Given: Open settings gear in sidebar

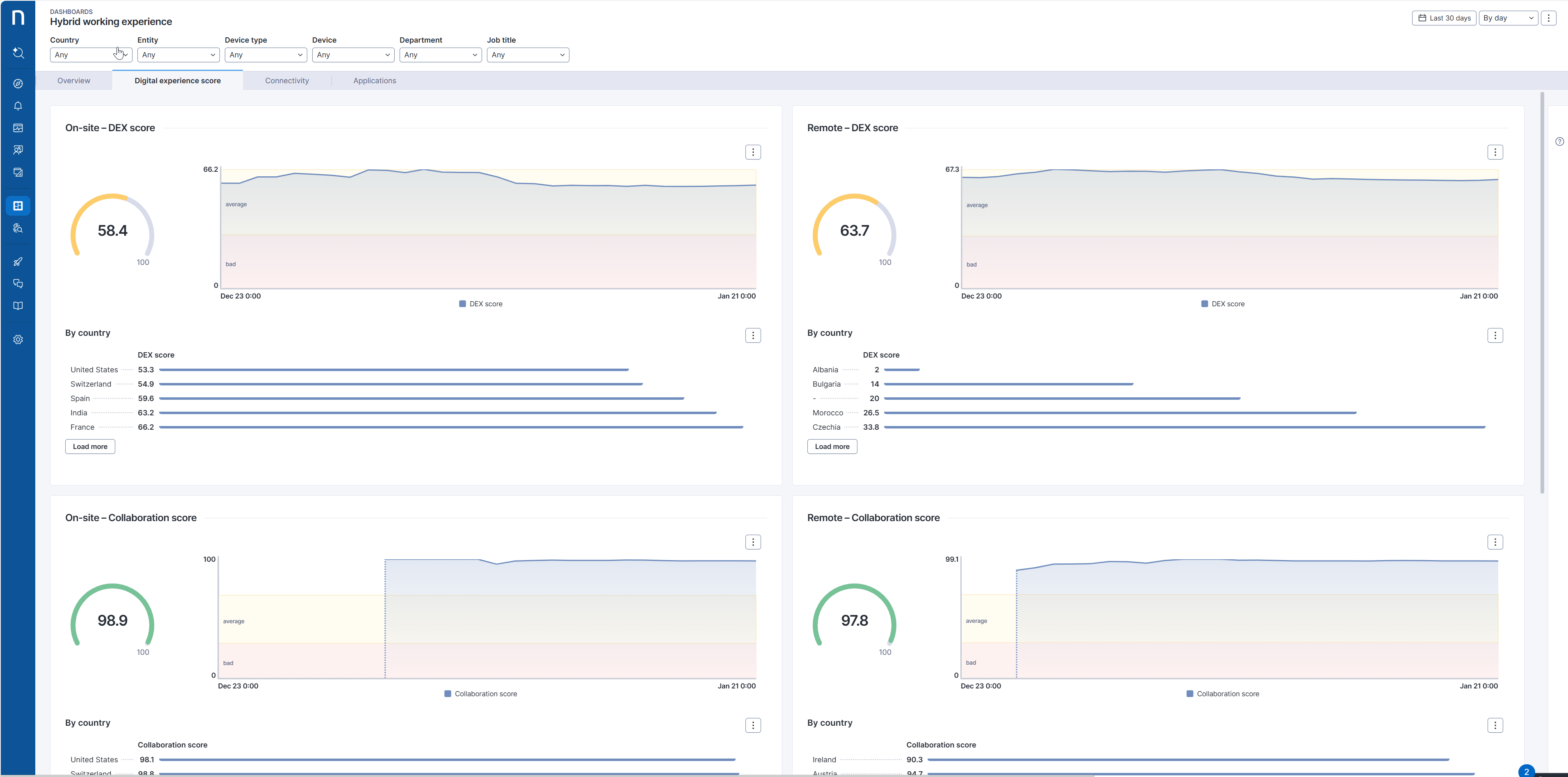Looking at the screenshot, I should pyautogui.click(x=18, y=340).
